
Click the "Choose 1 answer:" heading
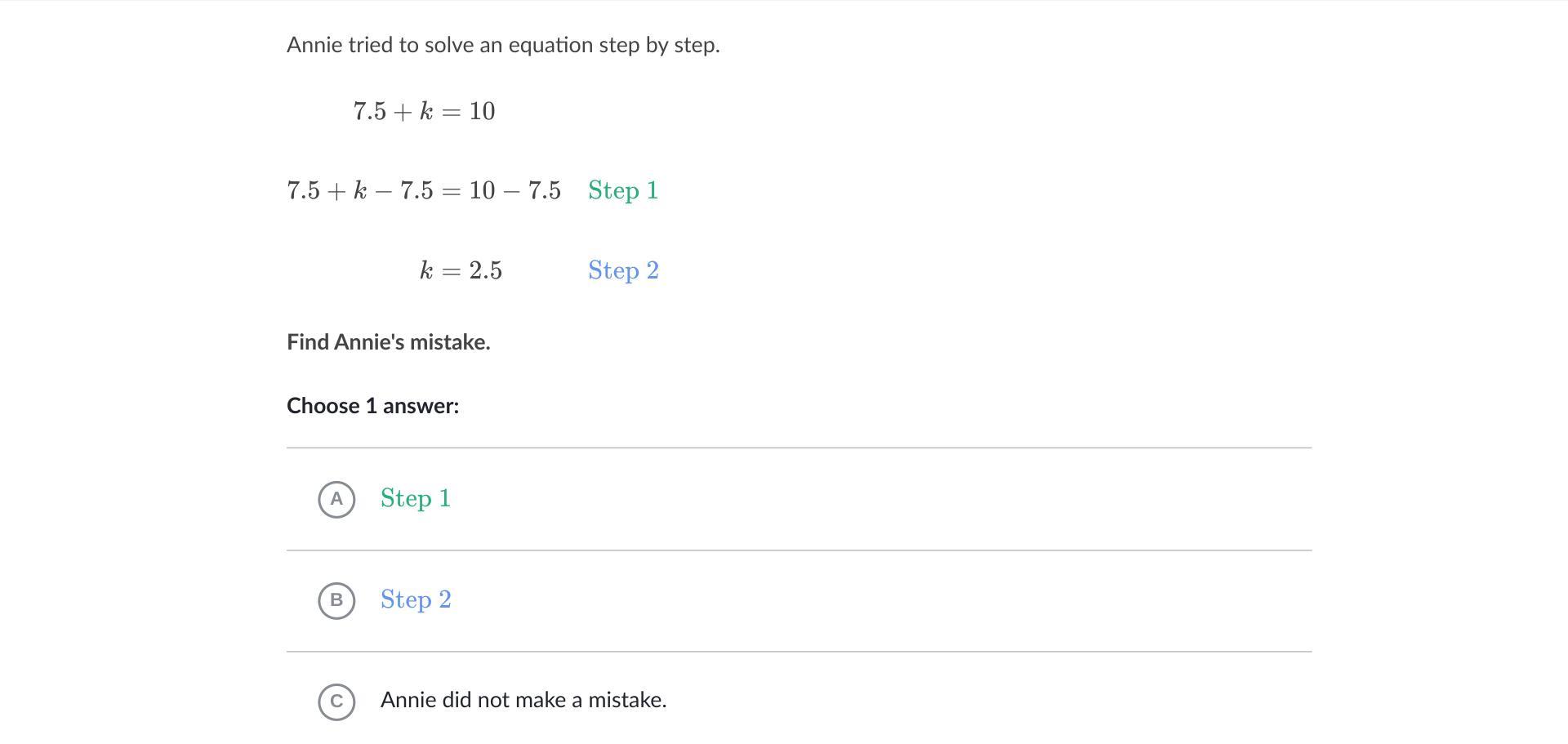[x=373, y=406]
